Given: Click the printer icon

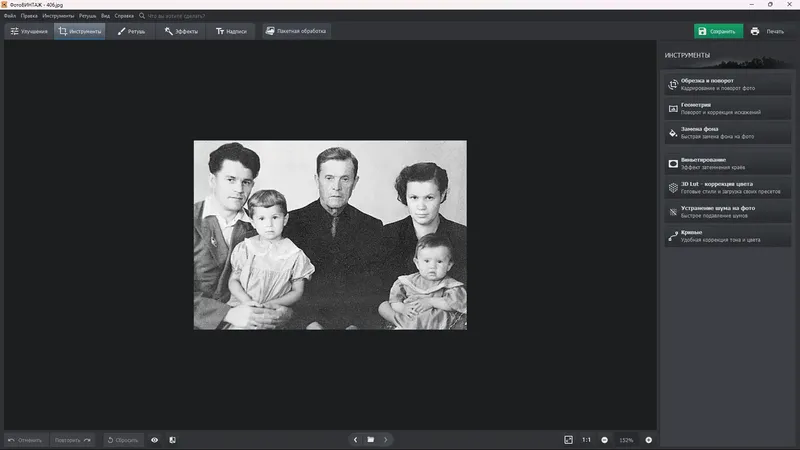Looking at the screenshot, I should point(755,31).
